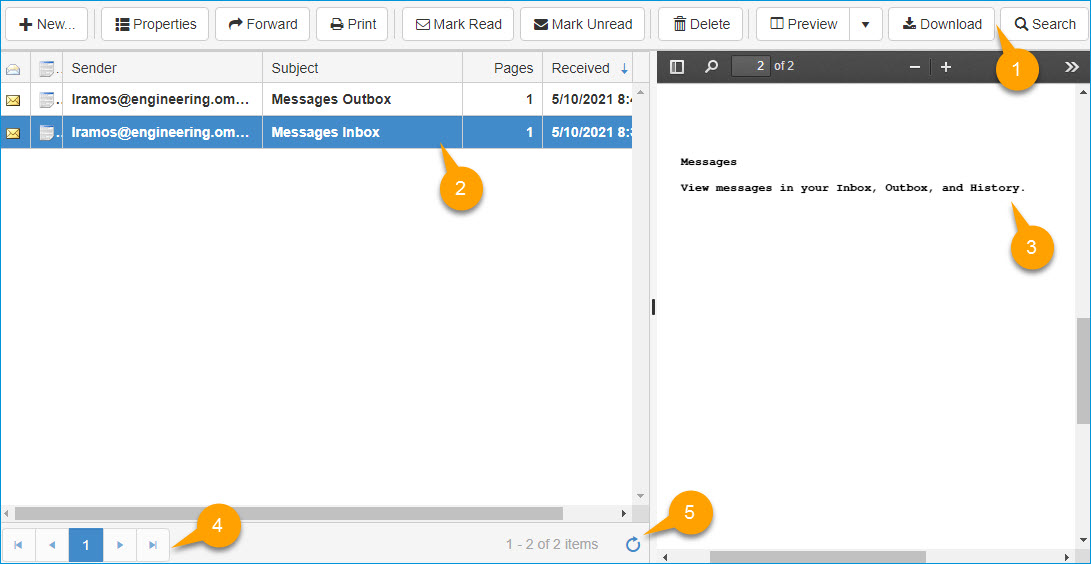1091x564 pixels.
Task: Delete the selected message
Action: 701,24
